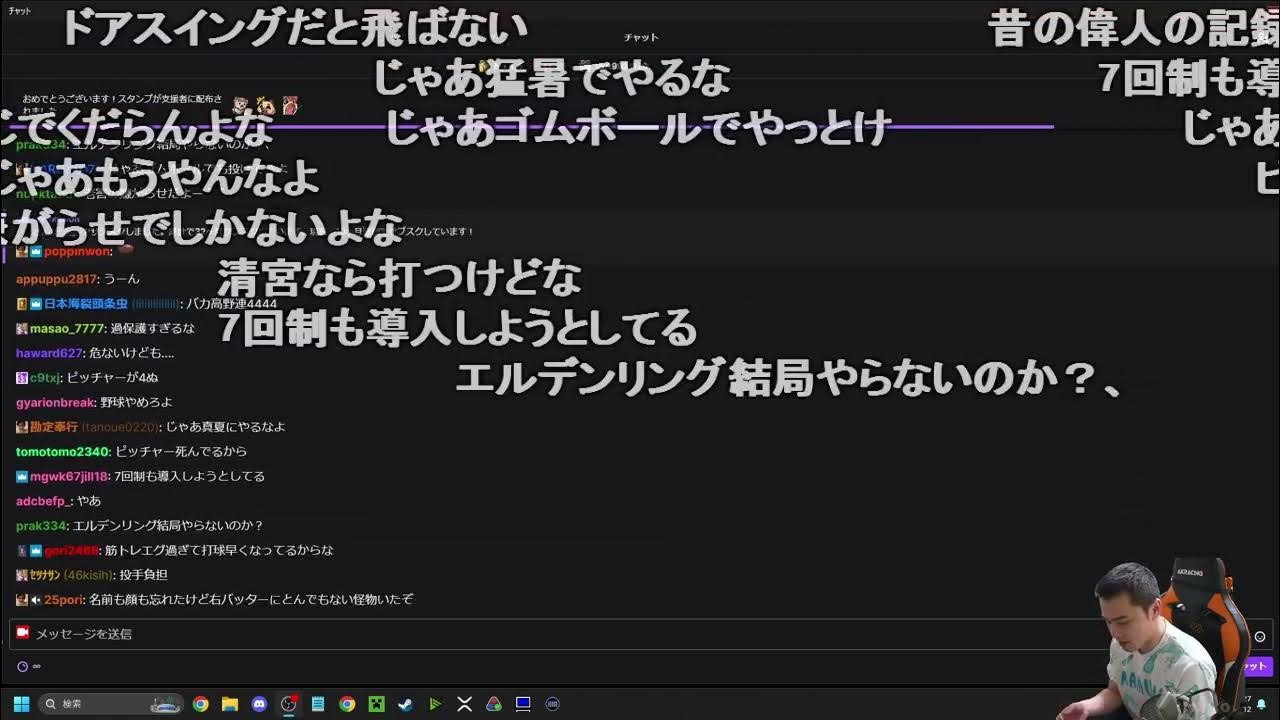Click username prak334 beside エルデンリング message

[x=42, y=525]
